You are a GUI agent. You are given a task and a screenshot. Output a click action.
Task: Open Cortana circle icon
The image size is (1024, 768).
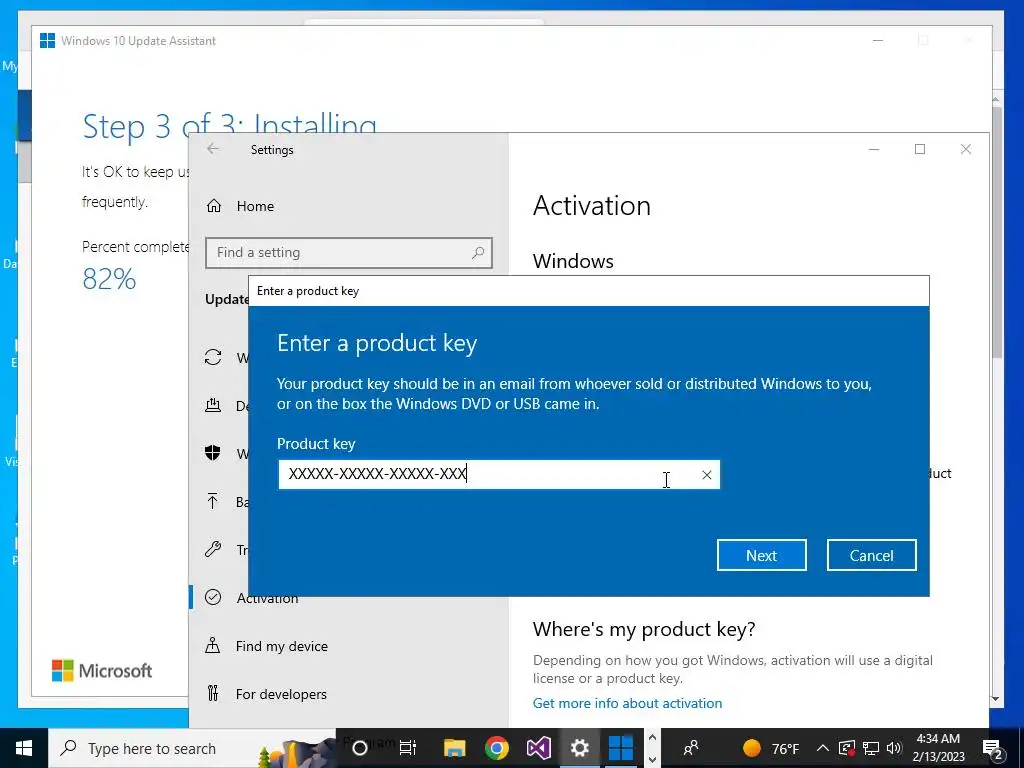point(360,748)
